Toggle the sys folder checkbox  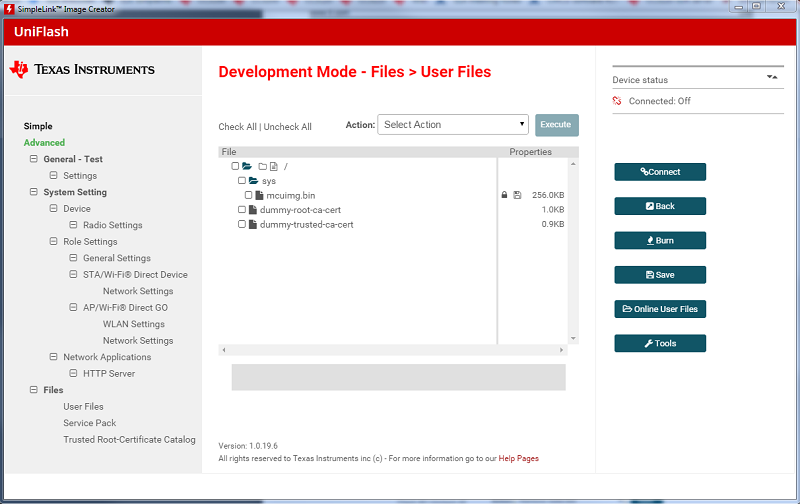coord(242,181)
